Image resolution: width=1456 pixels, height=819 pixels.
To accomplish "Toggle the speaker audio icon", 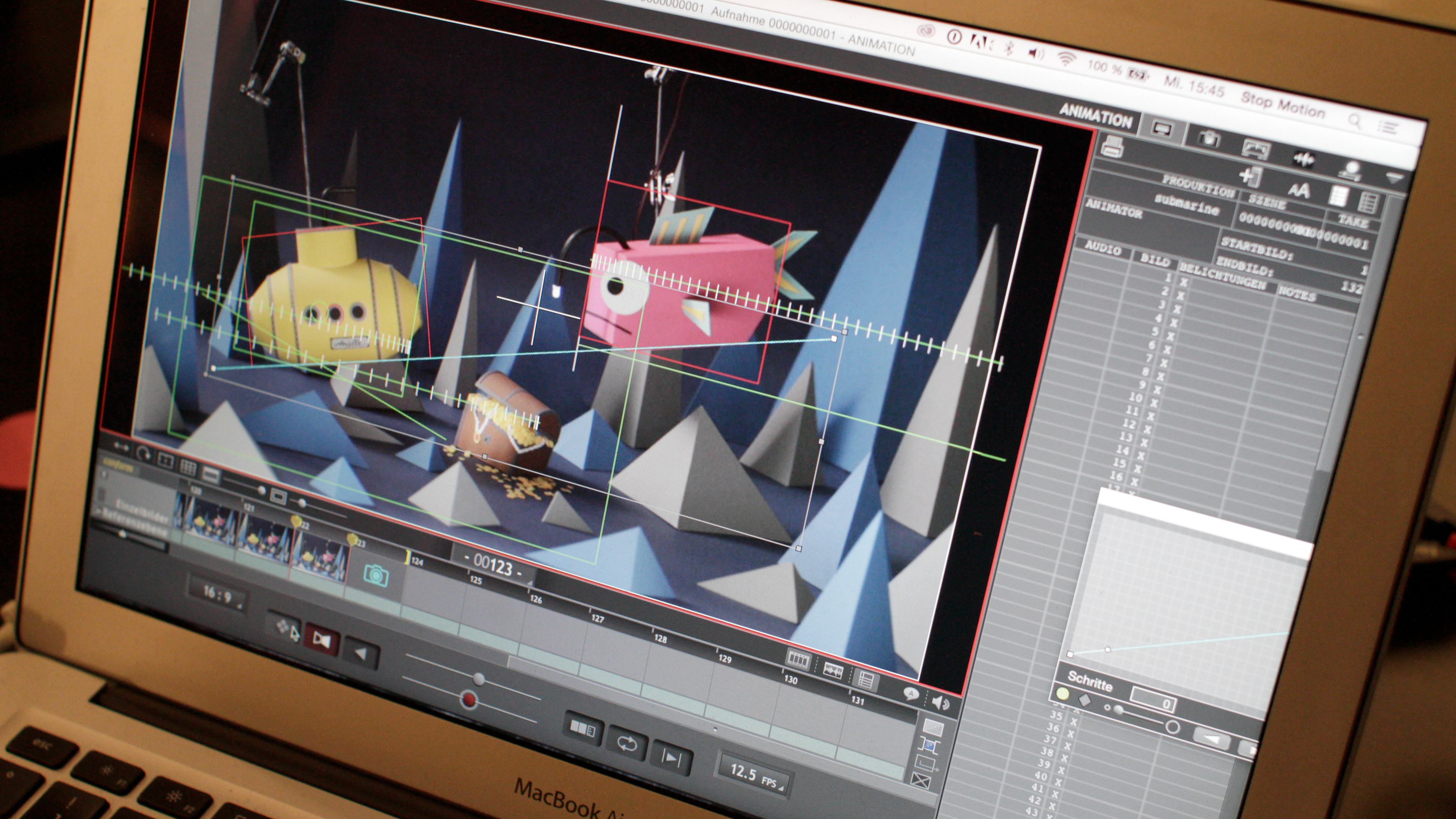I will [x=940, y=703].
